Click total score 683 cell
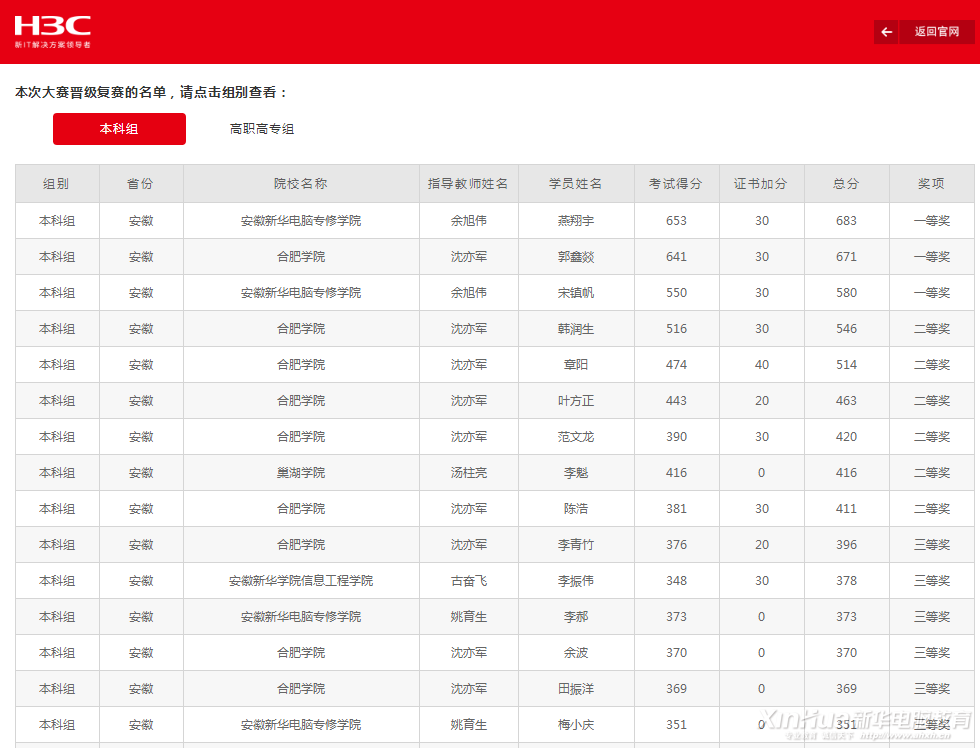 pyautogui.click(x=846, y=221)
